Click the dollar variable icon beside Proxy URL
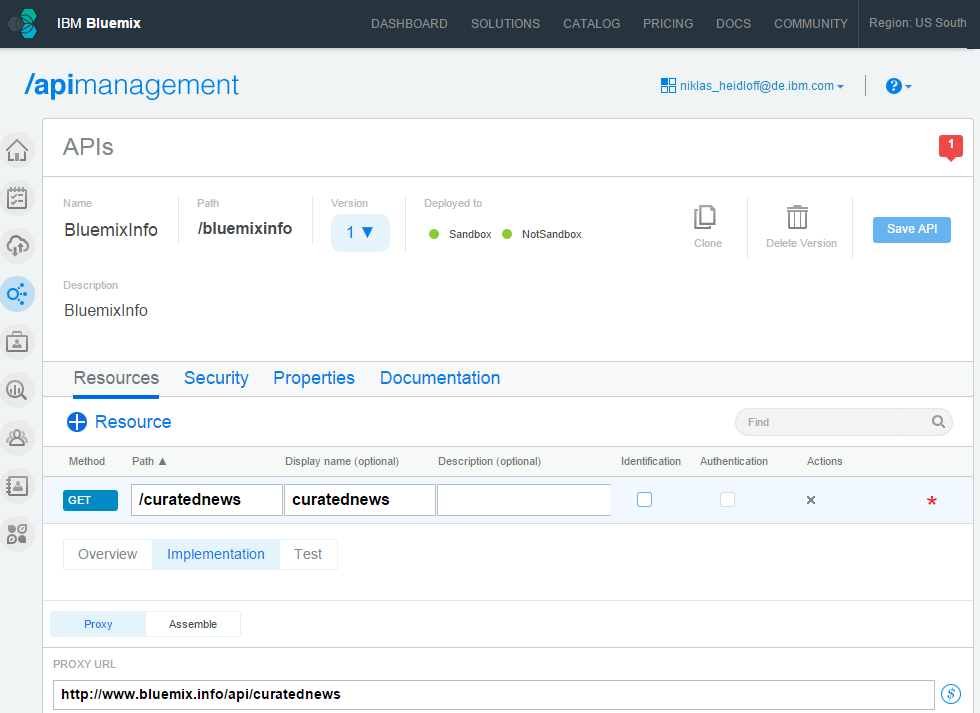This screenshot has width=980, height=713. (951, 694)
